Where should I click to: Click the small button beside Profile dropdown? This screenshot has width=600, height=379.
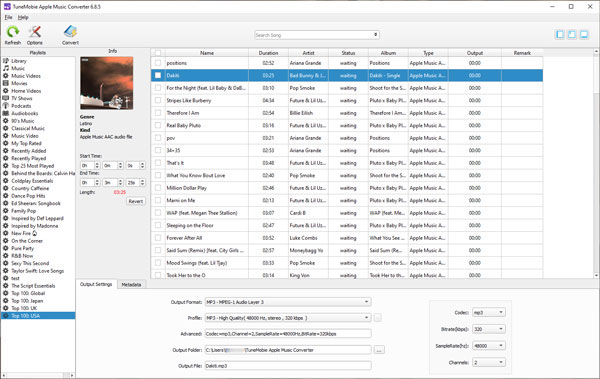click(377, 318)
